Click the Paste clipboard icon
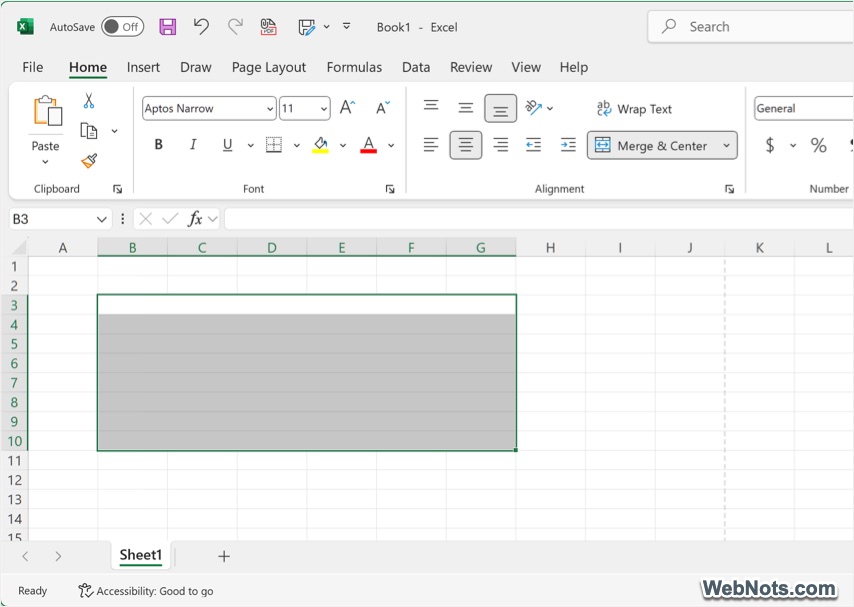This screenshot has height=607, width=854. pos(47,111)
